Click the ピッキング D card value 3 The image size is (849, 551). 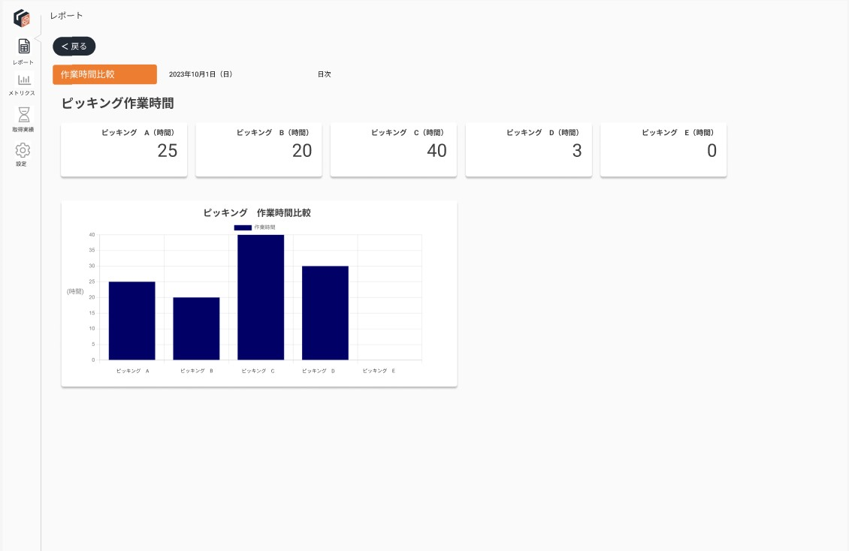point(577,150)
